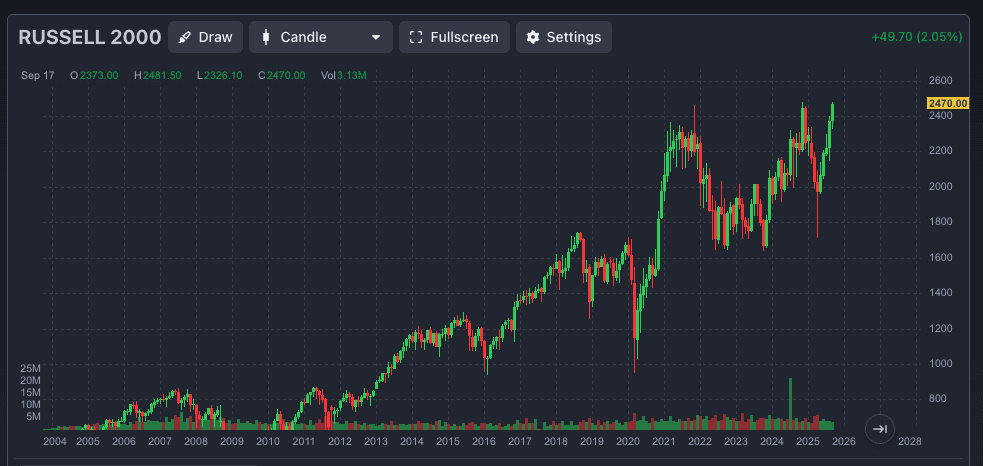This screenshot has width=983, height=466.
Task: Click the Settings gear icon
Action: pos(533,37)
